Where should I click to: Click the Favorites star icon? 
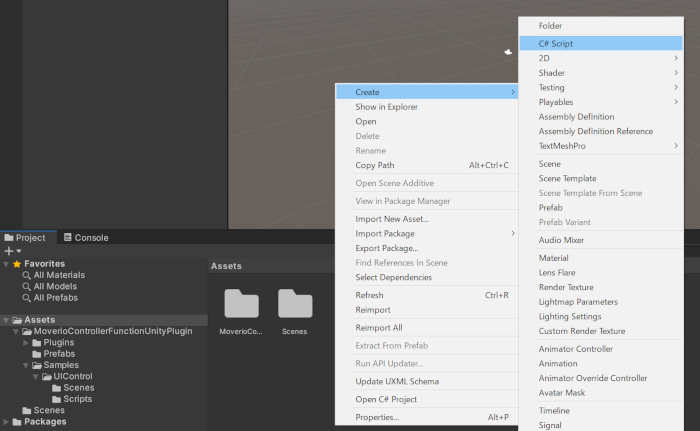click(17, 264)
